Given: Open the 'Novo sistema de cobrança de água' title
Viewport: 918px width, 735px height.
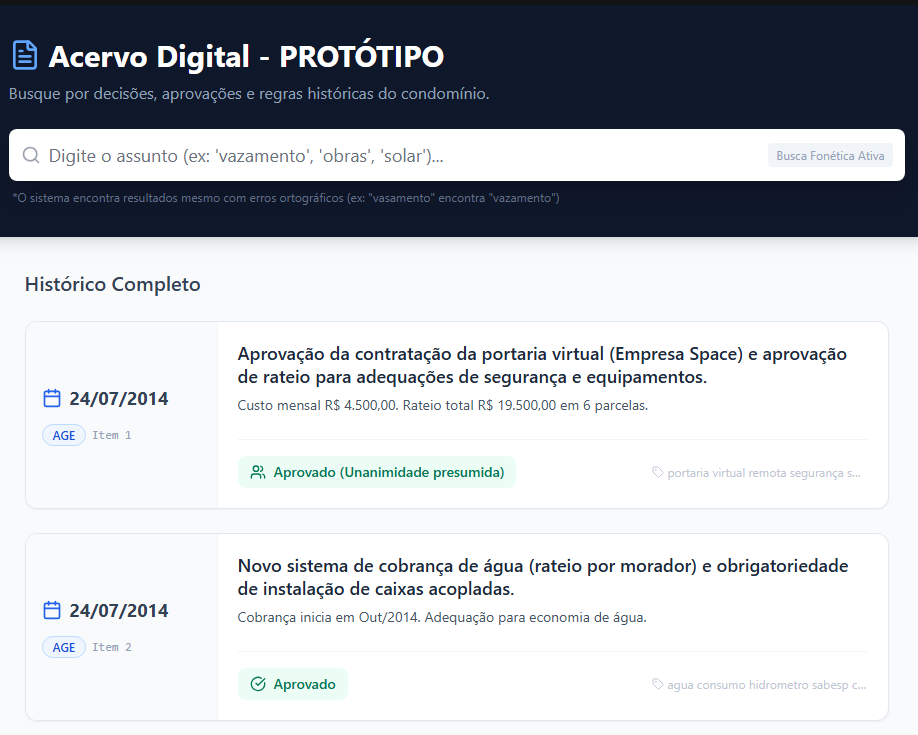Looking at the screenshot, I should click(x=542, y=578).
